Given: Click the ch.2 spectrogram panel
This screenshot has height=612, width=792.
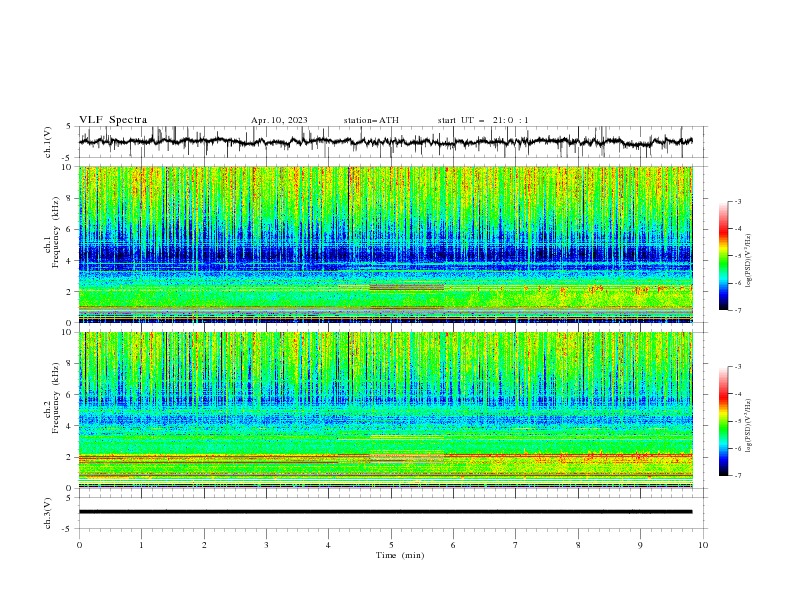Looking at the screenshot, I should 386,410.
